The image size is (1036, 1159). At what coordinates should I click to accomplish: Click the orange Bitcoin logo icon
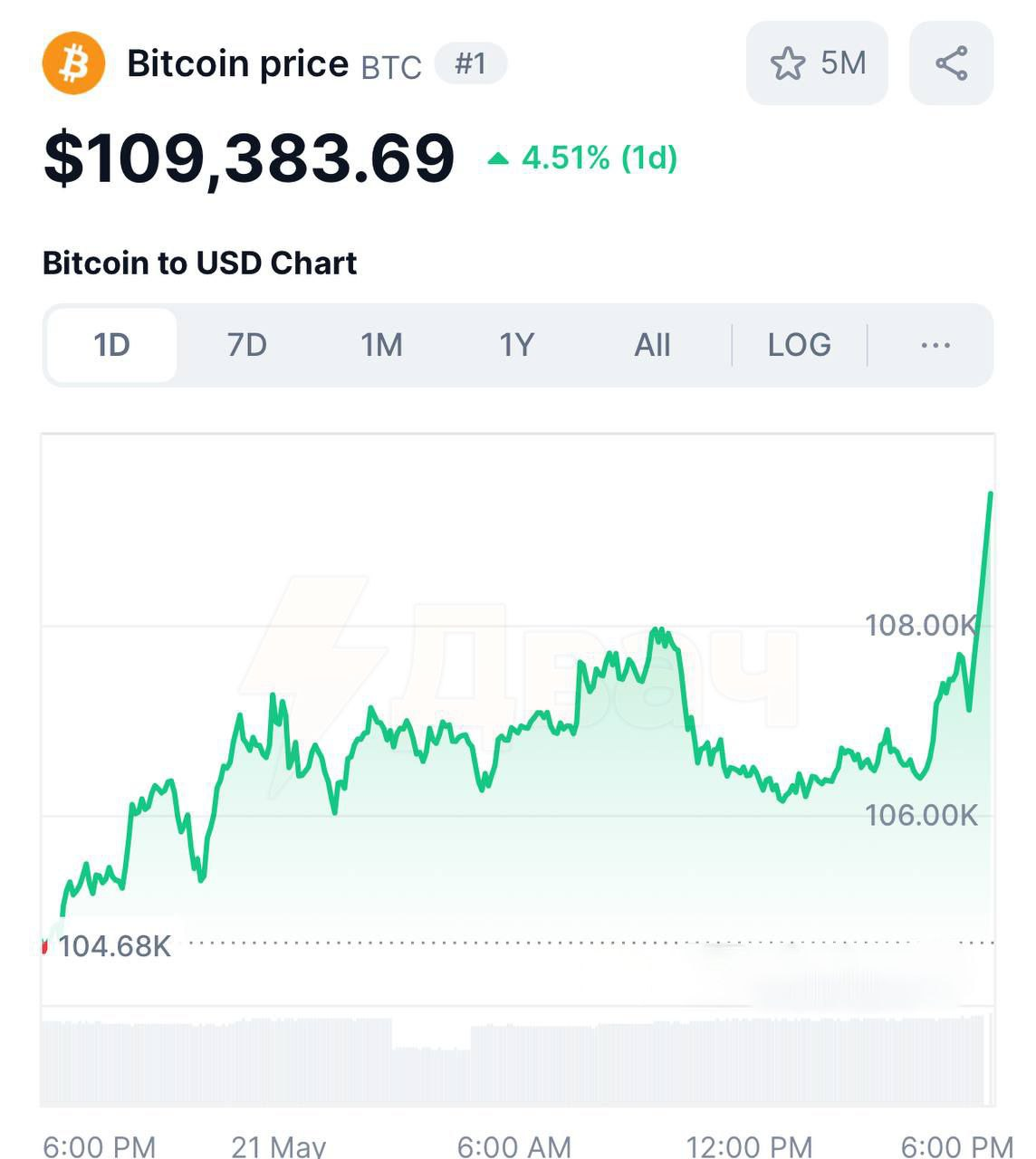pyautogui.click(x=73, y=63)
